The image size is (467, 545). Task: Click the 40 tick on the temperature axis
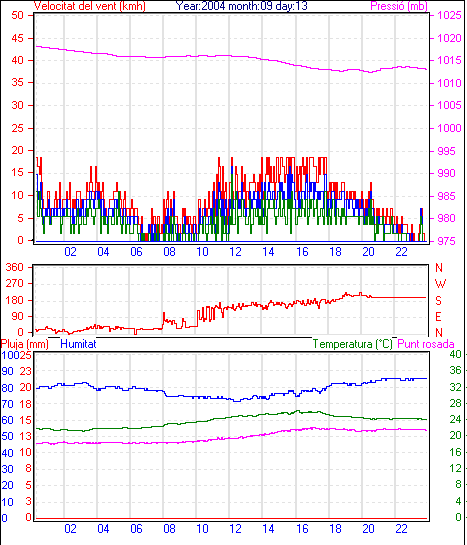point(455,354)
